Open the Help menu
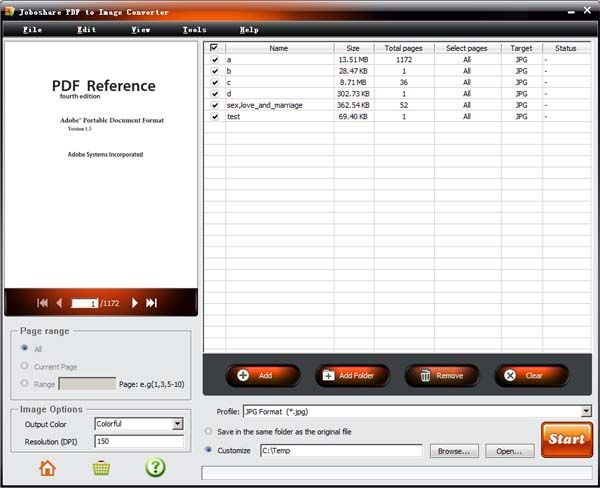 [249, 29]
